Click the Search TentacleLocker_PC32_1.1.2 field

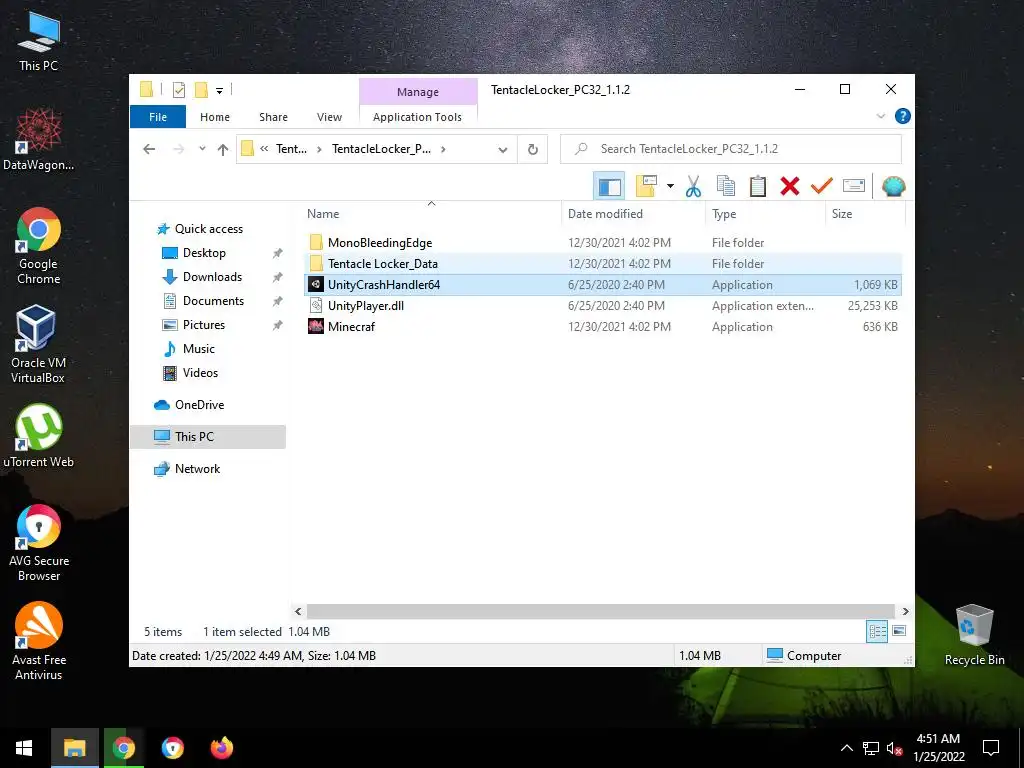click(x=731, y=150)
